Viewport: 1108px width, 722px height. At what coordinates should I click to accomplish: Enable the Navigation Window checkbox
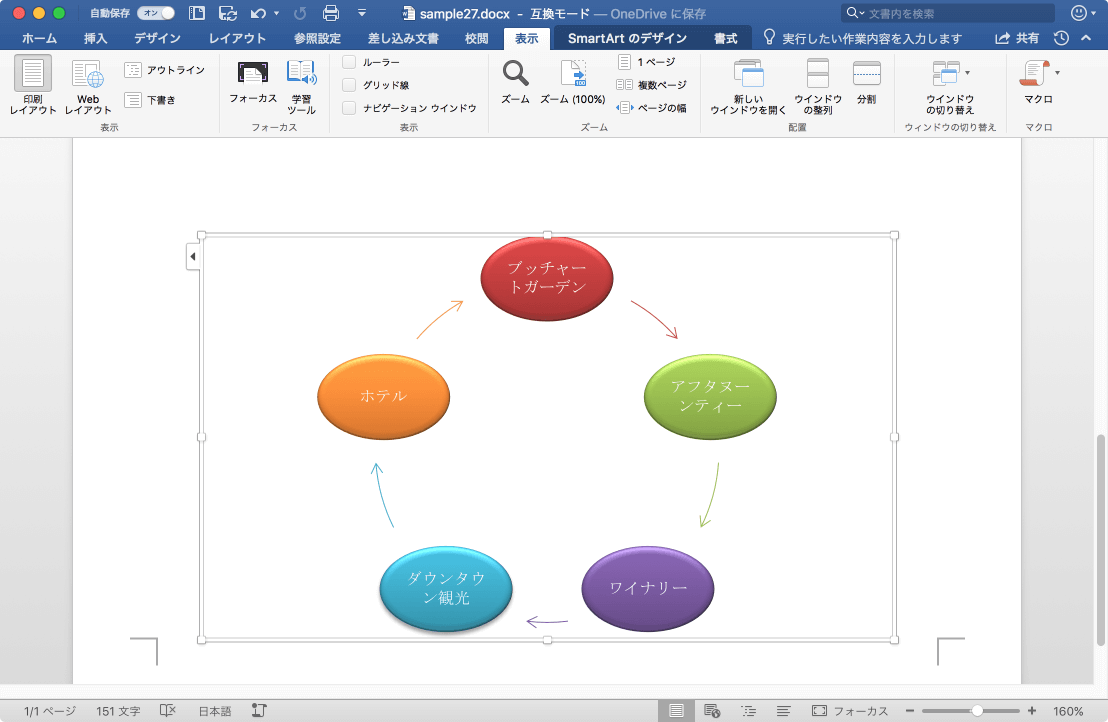pos(349,108)
